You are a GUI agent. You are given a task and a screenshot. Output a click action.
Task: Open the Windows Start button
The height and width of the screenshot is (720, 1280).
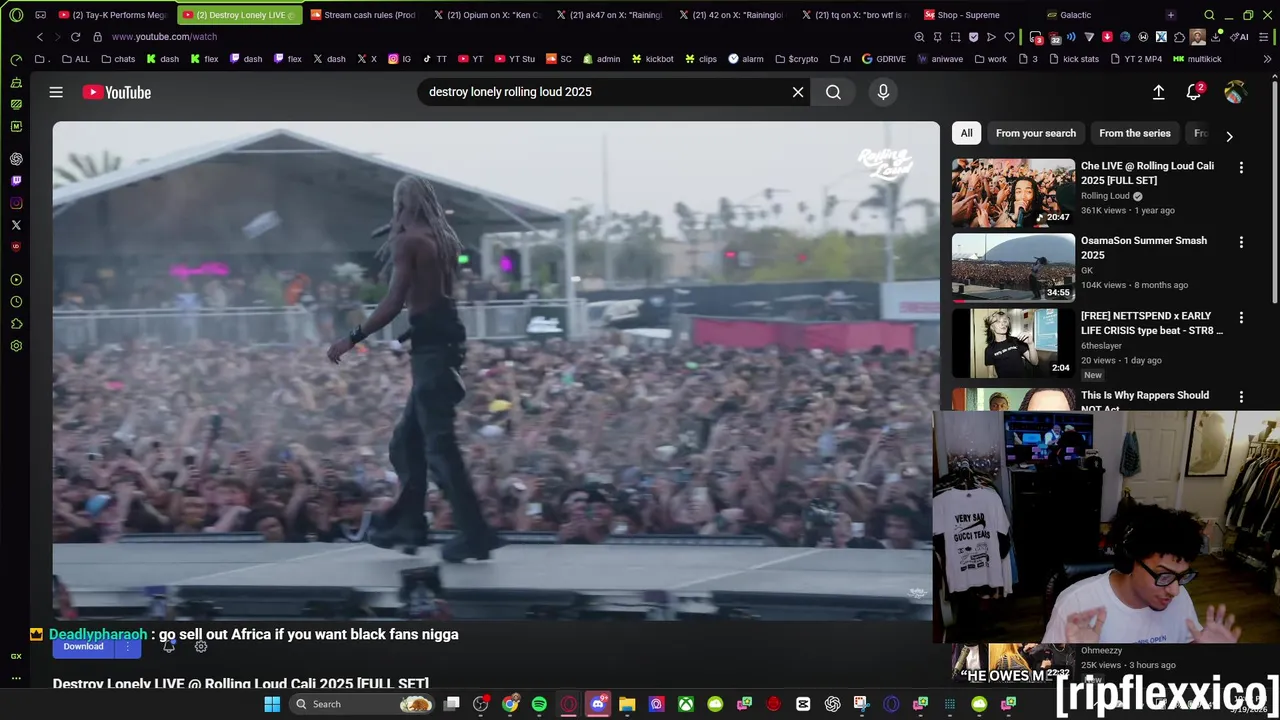click(272, 704)
